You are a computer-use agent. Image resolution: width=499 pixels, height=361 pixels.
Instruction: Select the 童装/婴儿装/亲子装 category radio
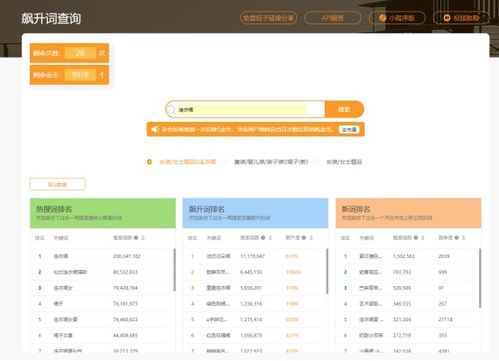(x=224, y=162)
